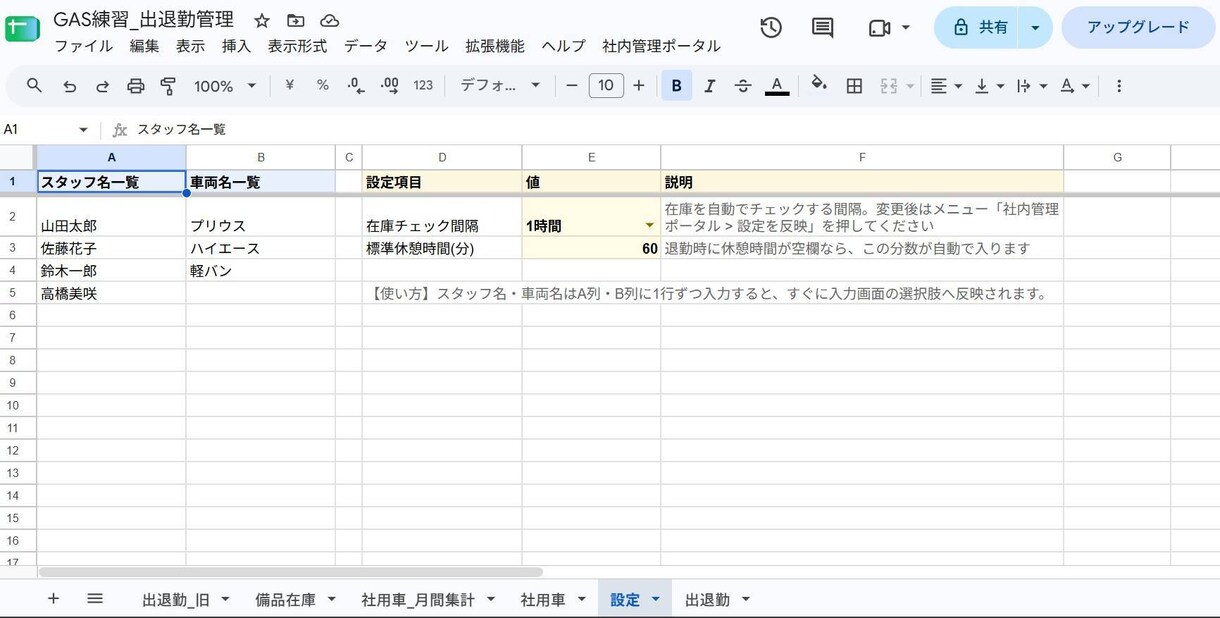The width and height of the screenshot is (1220, 618).
Task: Decrease font size with minus button
Action: tap(572, 86)
